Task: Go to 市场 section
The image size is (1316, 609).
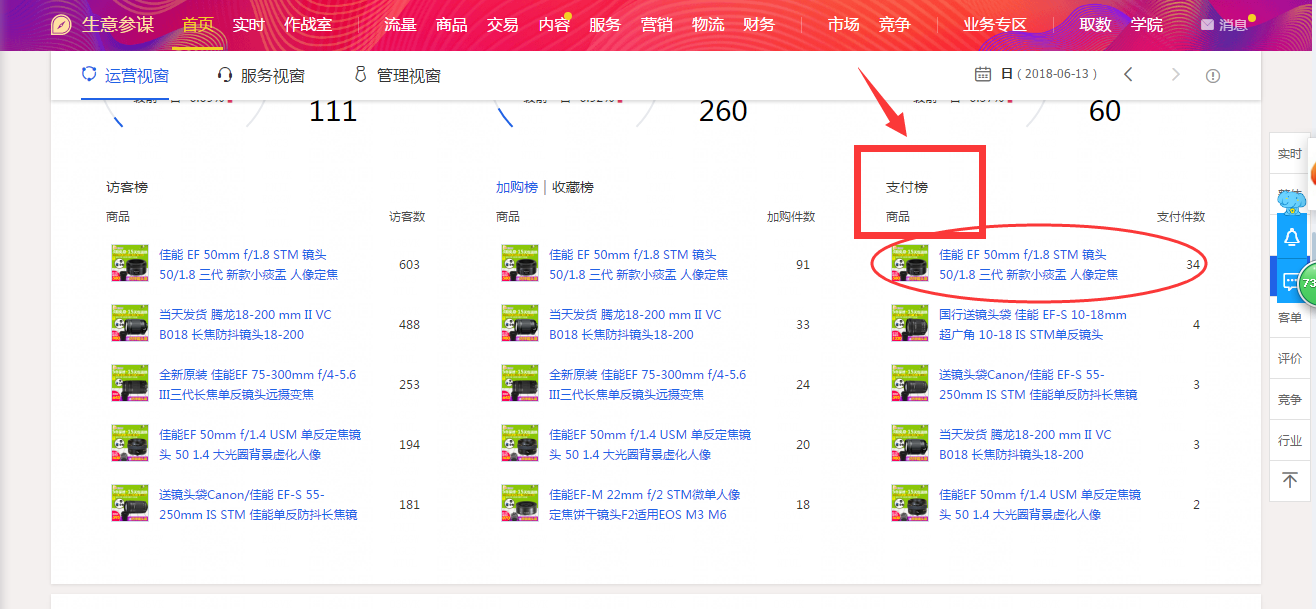Action: 843,25
